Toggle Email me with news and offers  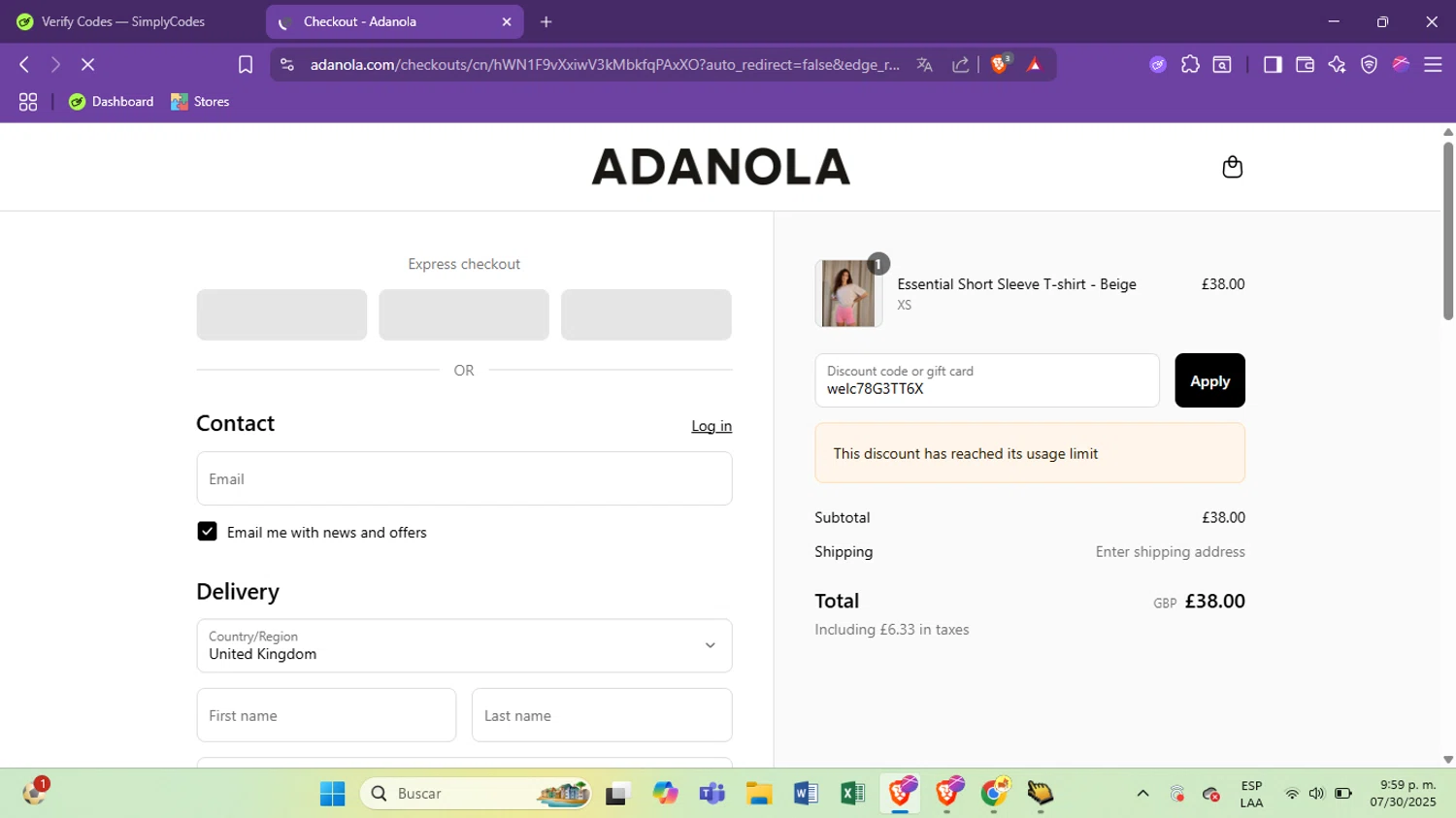coord(207,532)
